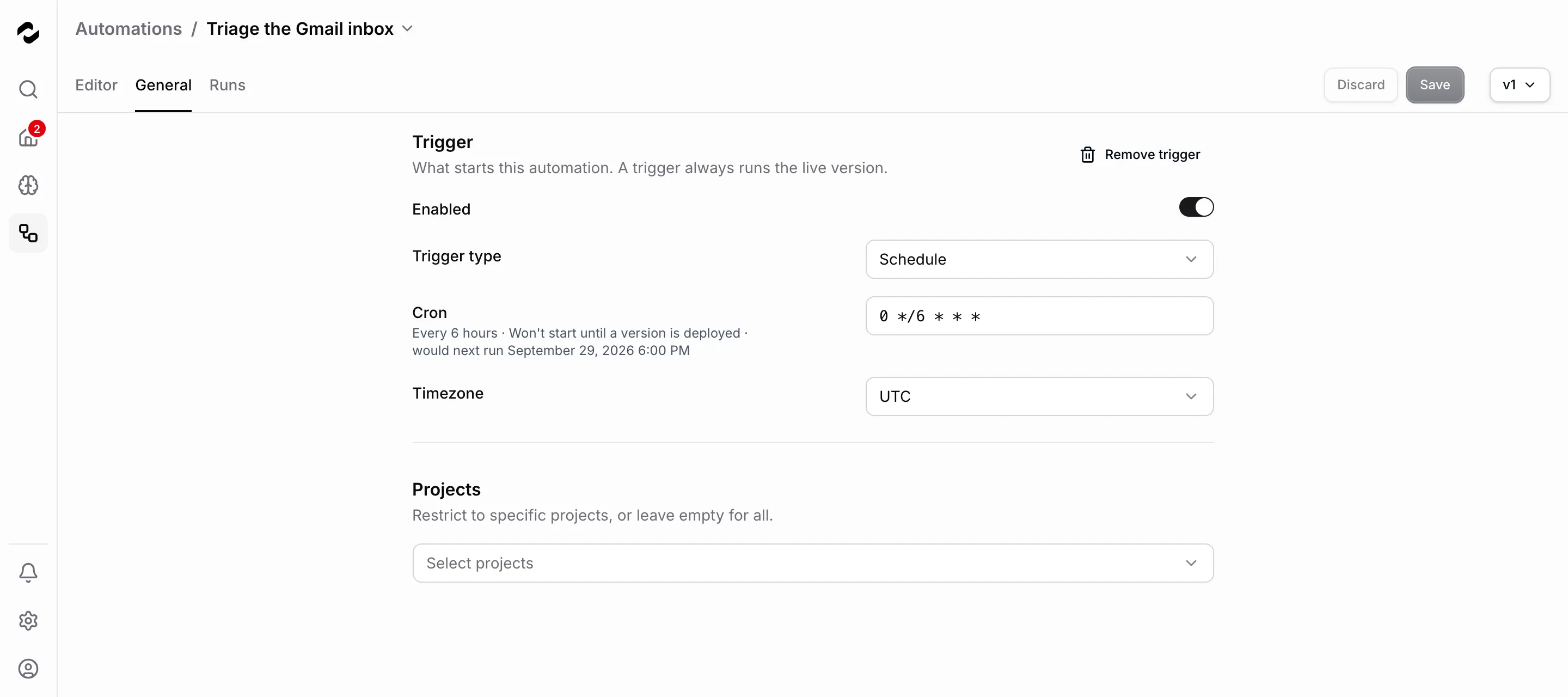Expand the UTC timezone dropdown

(x=1039, y=396)
